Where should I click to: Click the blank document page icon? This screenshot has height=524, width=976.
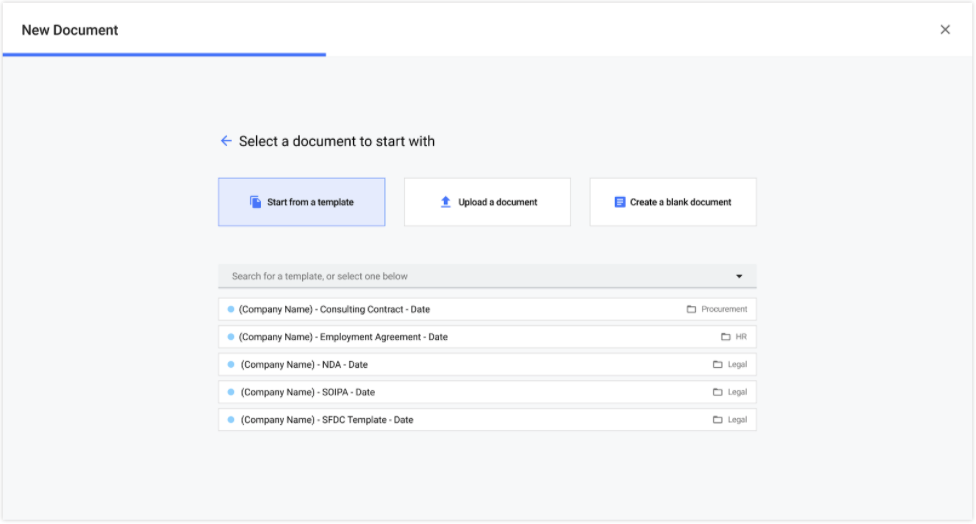[x=620, y=202]
